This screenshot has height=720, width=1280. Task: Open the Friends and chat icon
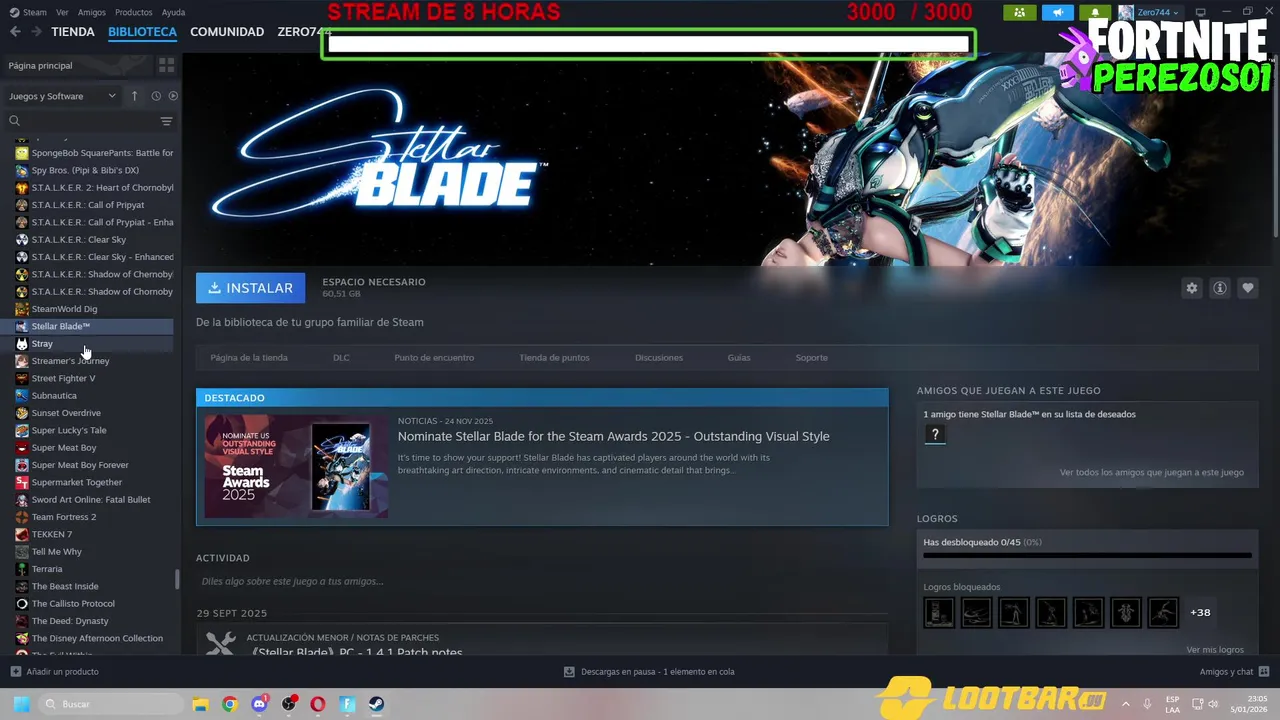pos(1264,672)
